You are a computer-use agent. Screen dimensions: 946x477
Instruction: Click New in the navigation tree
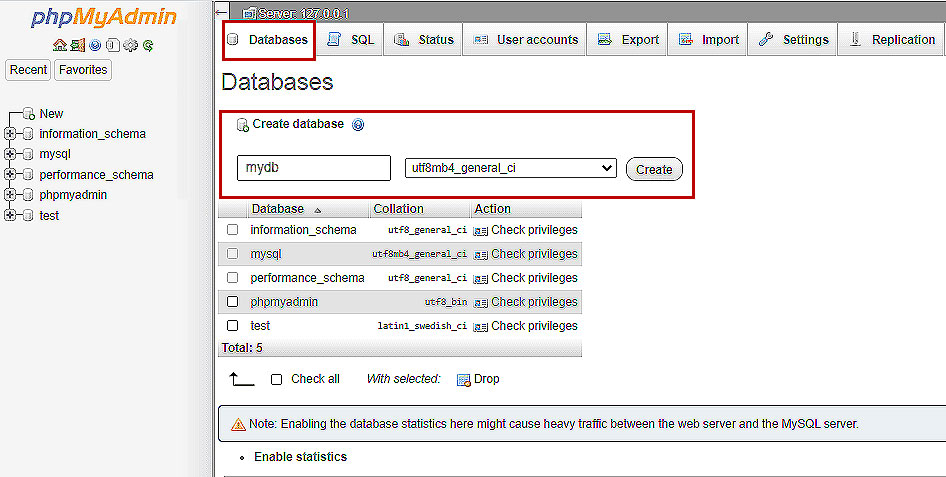[x=51, y=113]
